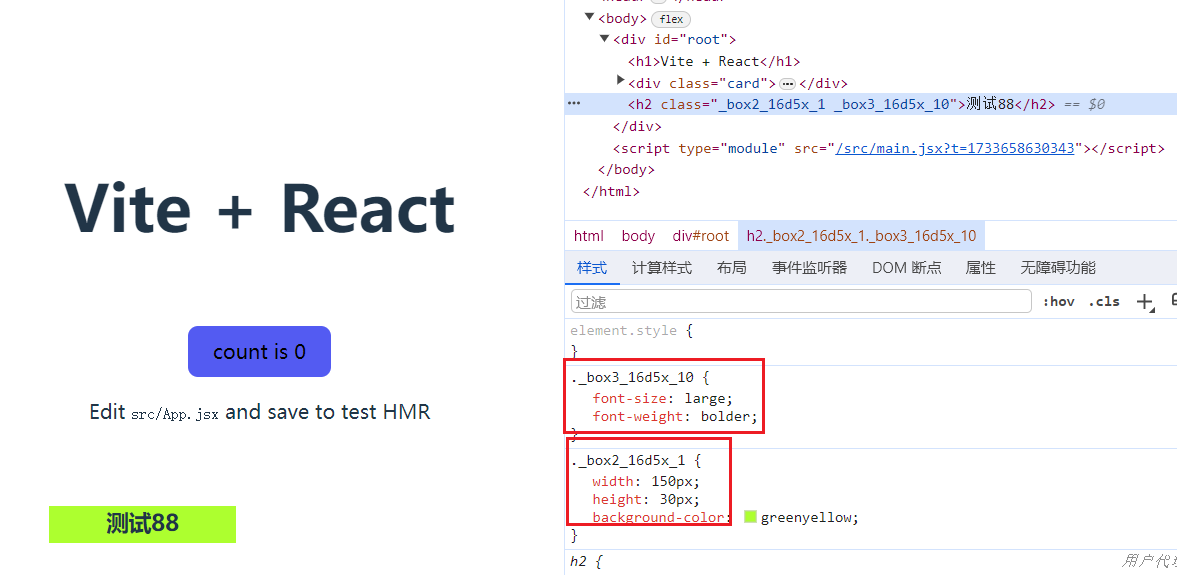The image size is (1177, 575).
Task: Click the flex badge next to body
Action: click(671, 20)
